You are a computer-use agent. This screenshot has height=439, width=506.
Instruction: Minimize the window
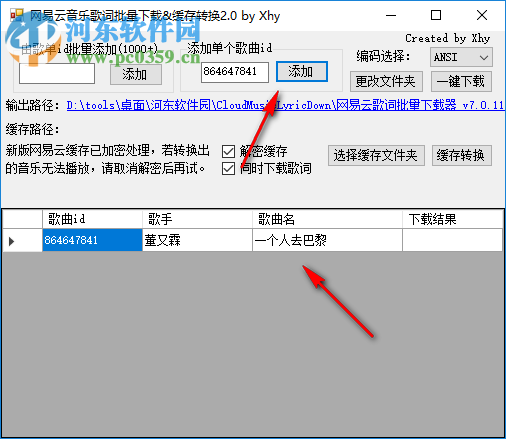click(391, 15)
